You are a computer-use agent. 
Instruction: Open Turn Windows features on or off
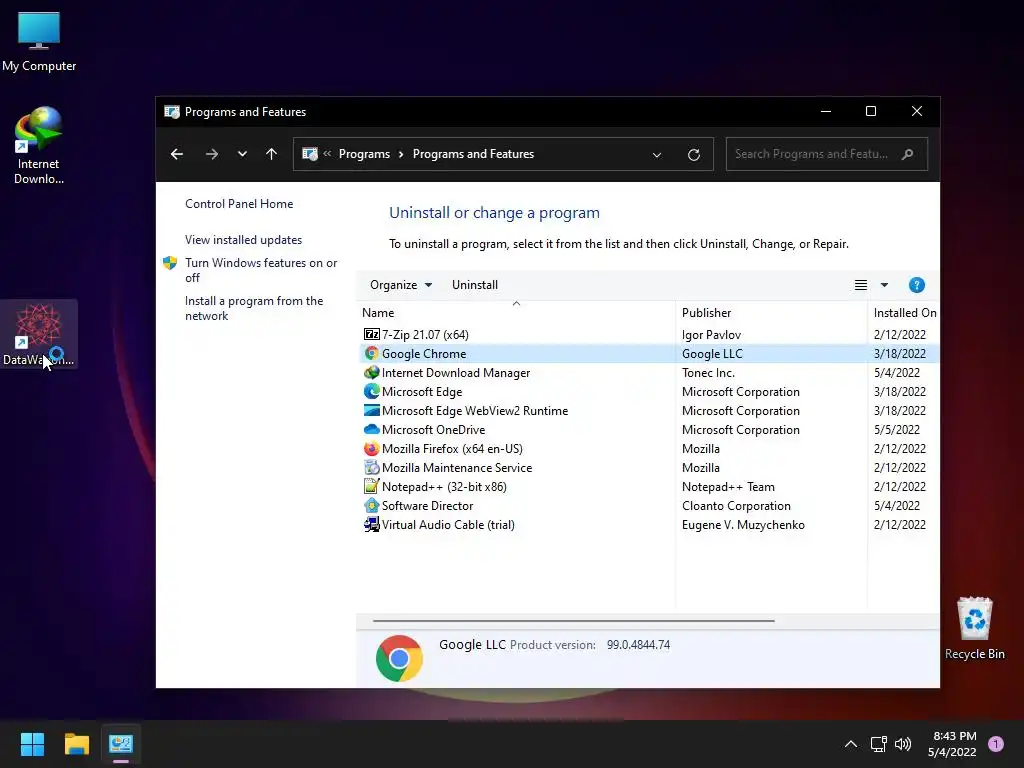[261, 270]
